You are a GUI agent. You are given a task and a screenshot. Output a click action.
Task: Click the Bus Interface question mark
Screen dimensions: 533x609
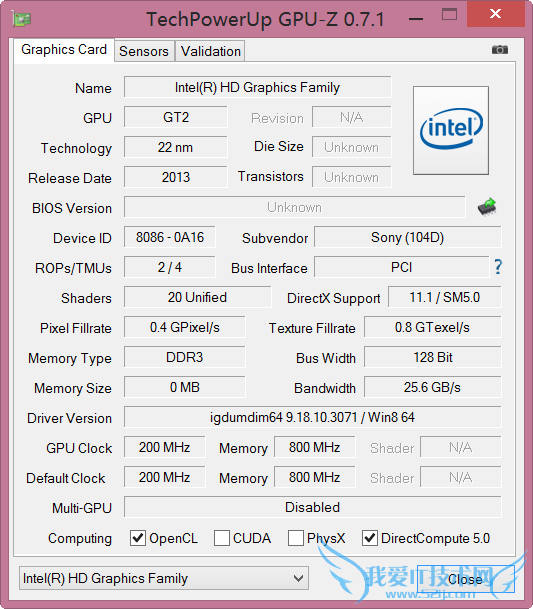(498, 267)
